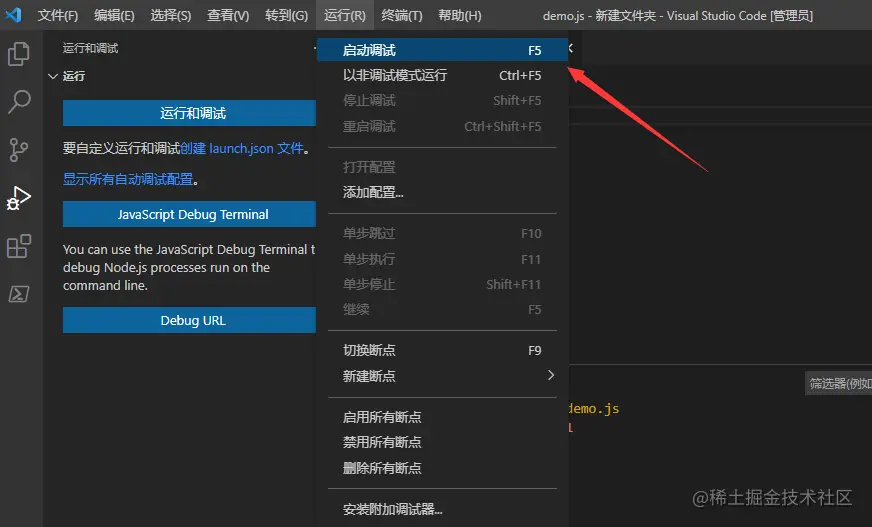The width and height of the screenshot is (872, 527).
Task: Open the PowerShell terminal icon in activity bar
Action: pos(19,294)
